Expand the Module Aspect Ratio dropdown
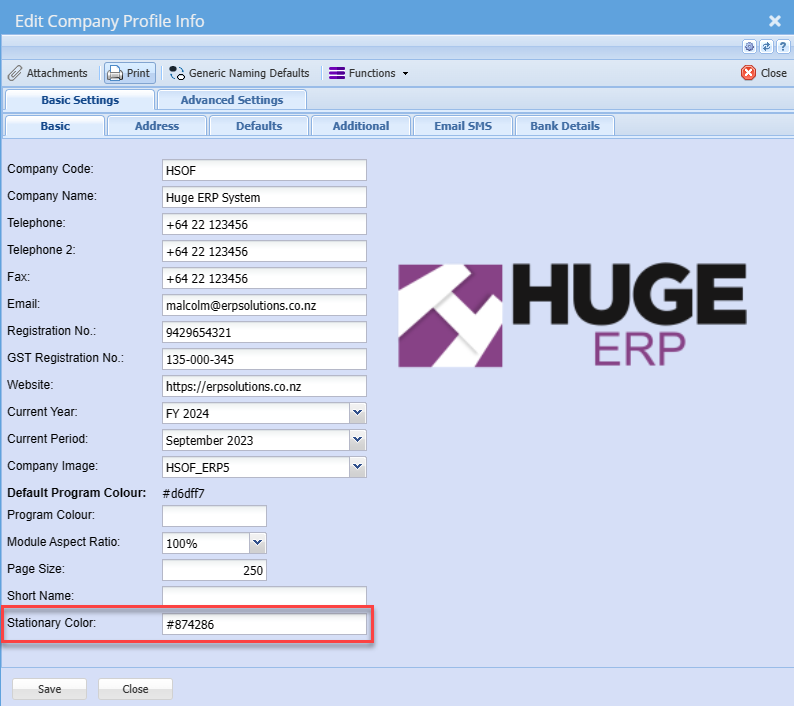The height and width of the screenshot is (706, 794). (x=258, y=542)
